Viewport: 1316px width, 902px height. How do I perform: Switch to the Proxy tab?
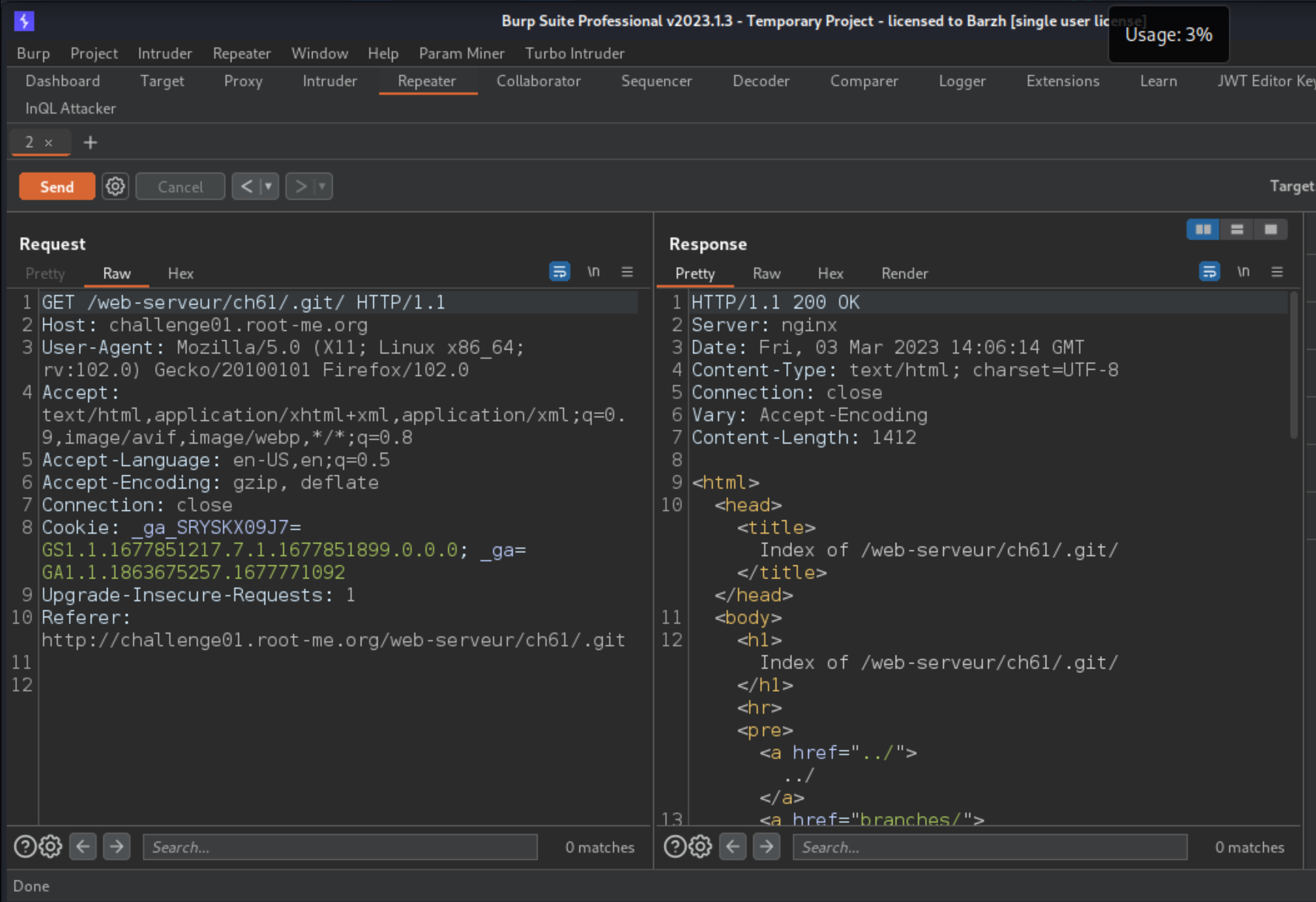click(x=243, y=81)
